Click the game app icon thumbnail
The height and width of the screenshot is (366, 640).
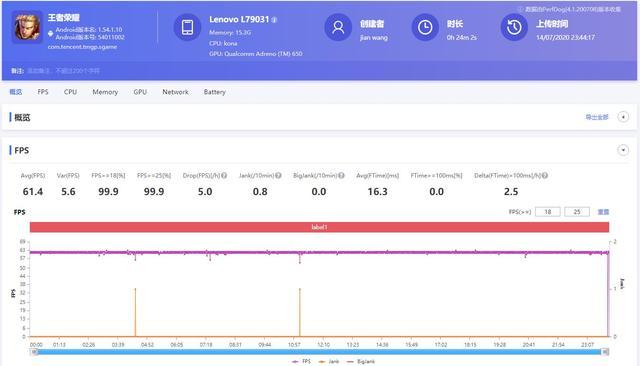click(x=27, y=27)
